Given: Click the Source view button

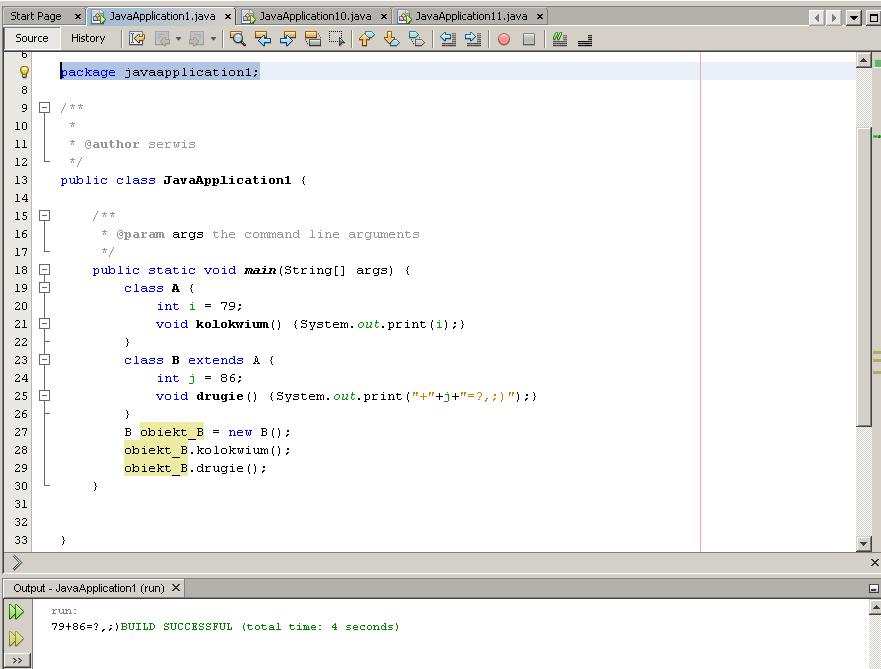Looking at the screenshot, I should (x=32, y=38).
